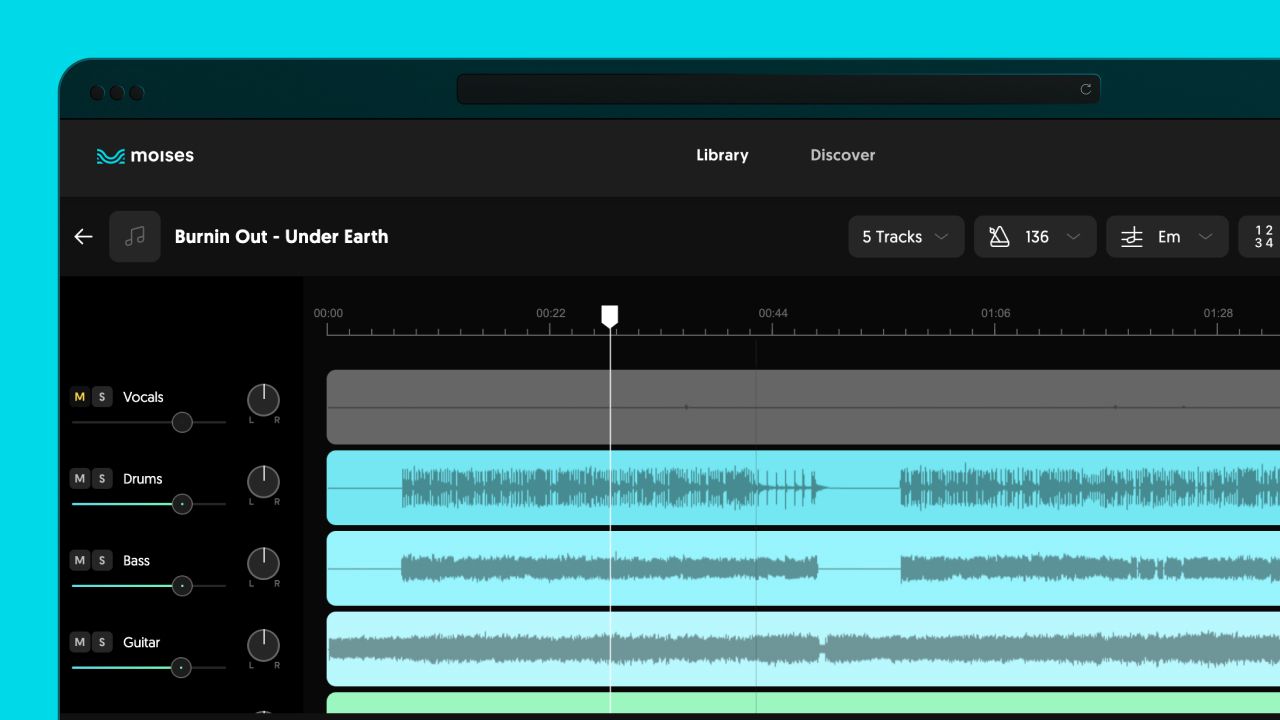This screenshot has width=1280, height=720.
Task: Click the Drums volume slider handle
Action: (182, 504)
